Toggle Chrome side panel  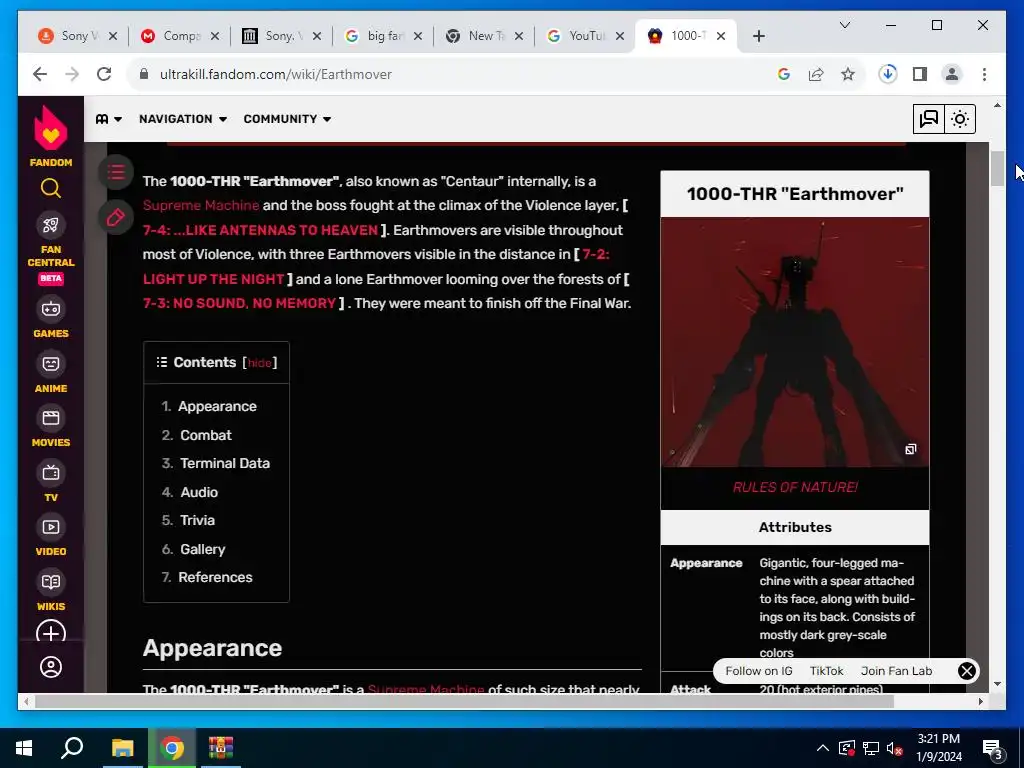tap(920, 74)
